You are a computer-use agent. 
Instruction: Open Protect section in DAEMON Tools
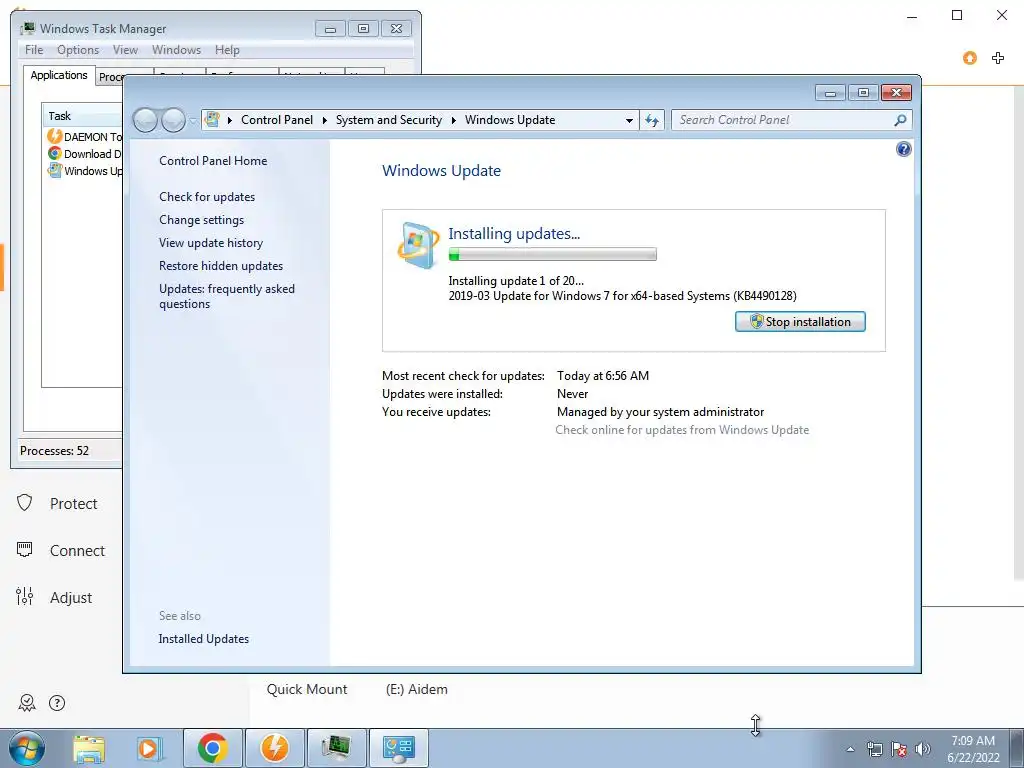tap(57, 504)
